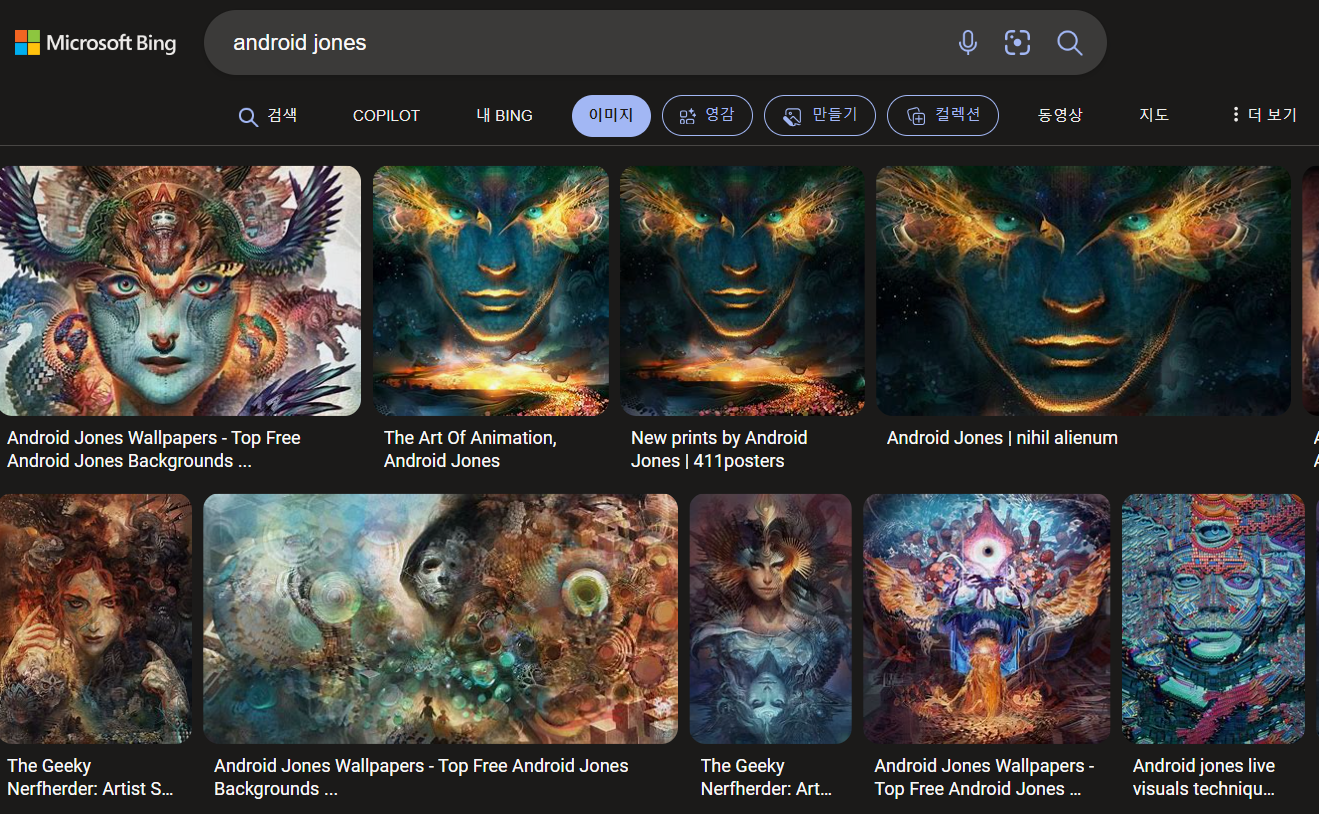Go to the 동영상 videos tab
Viewport: 1319px width, 814px height.
pyautogui.click(x=1060, y=116)
